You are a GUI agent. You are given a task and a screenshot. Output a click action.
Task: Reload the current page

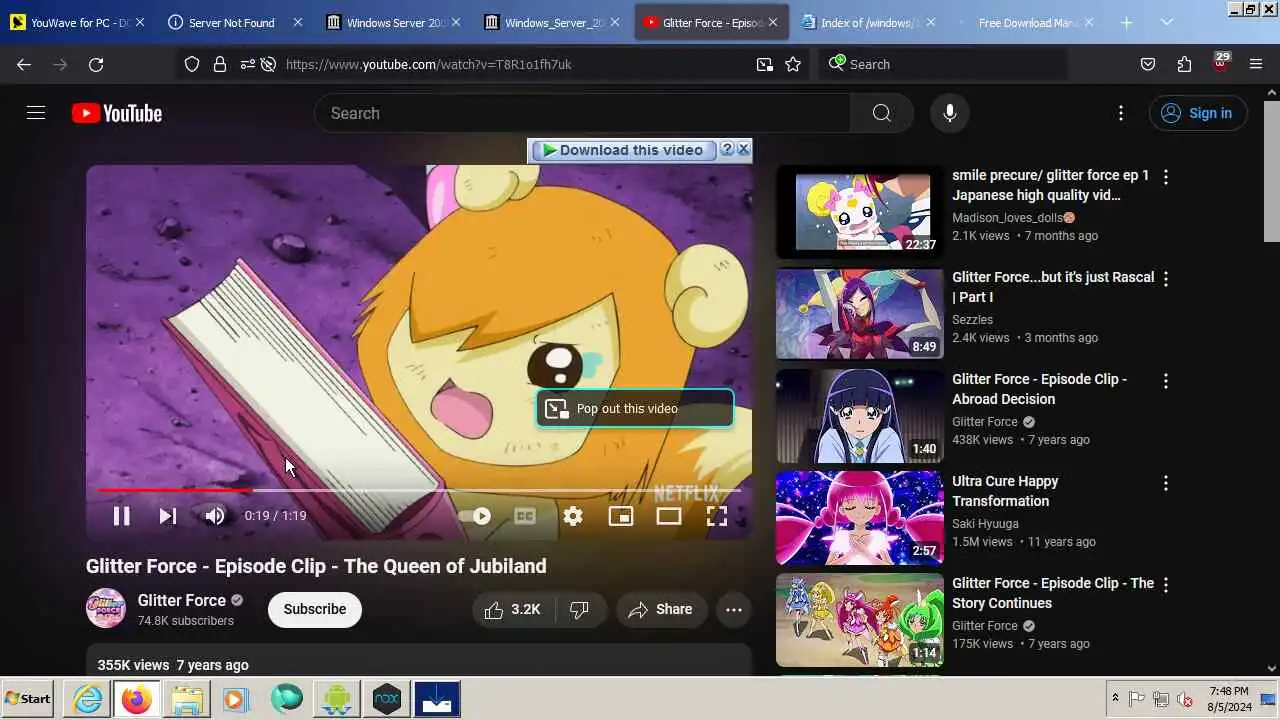[x=96, y=64]
